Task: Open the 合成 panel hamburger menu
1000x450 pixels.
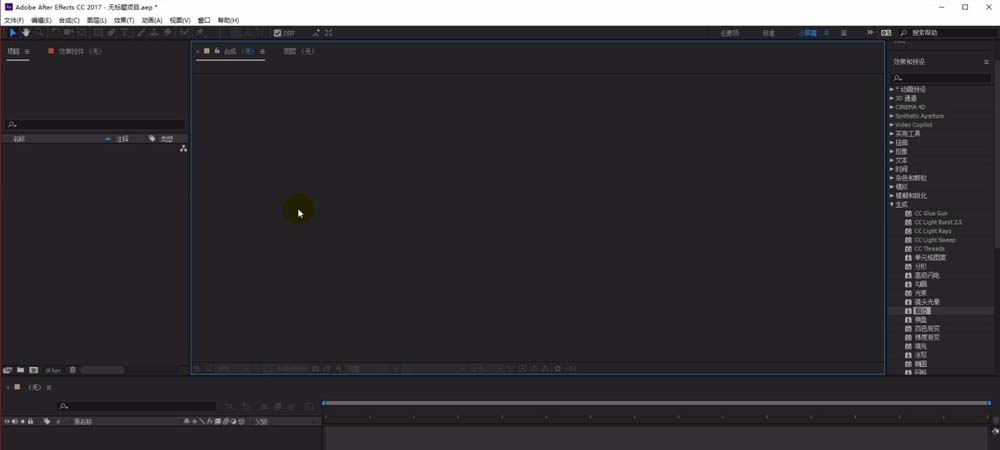Action: [x=262, y=51]
